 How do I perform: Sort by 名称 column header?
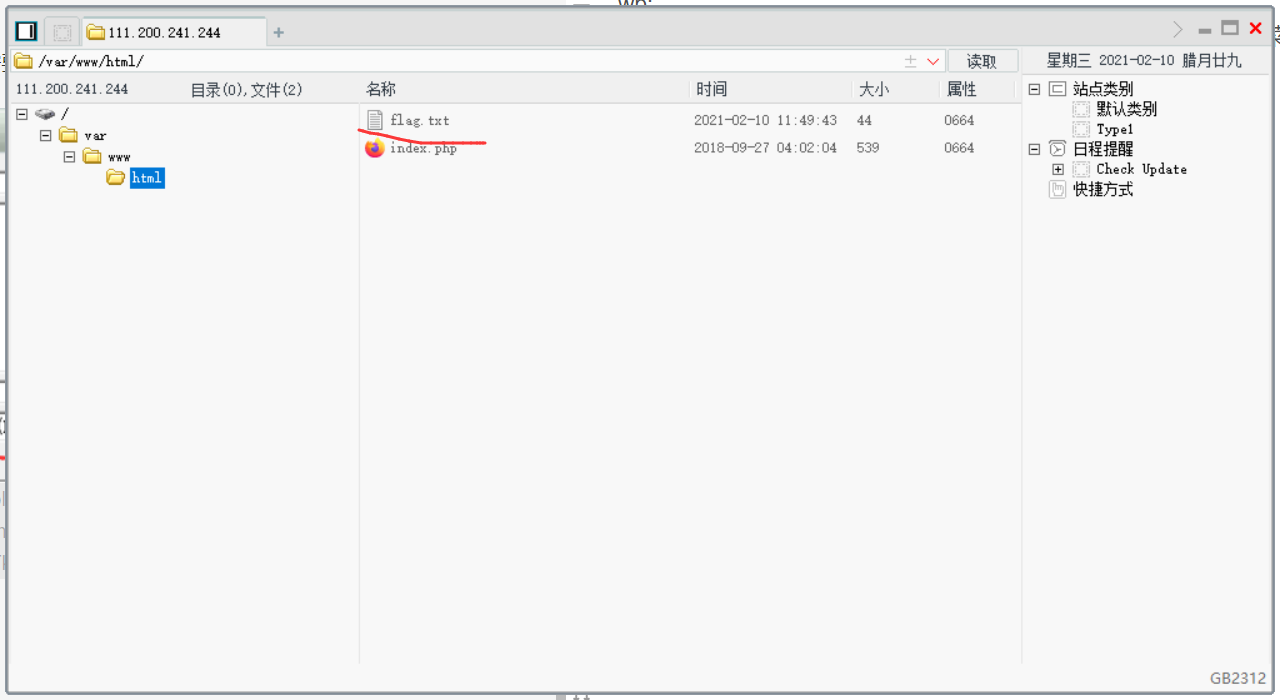point(381,89)
